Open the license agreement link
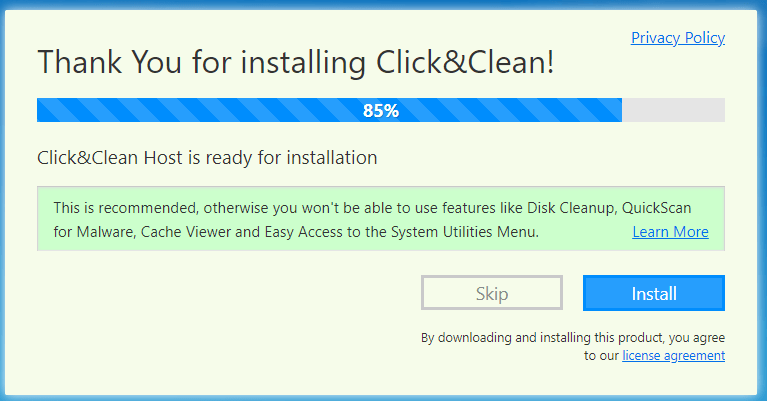The image size is (767, 401). pyautogui.click(x=673, y=355)
